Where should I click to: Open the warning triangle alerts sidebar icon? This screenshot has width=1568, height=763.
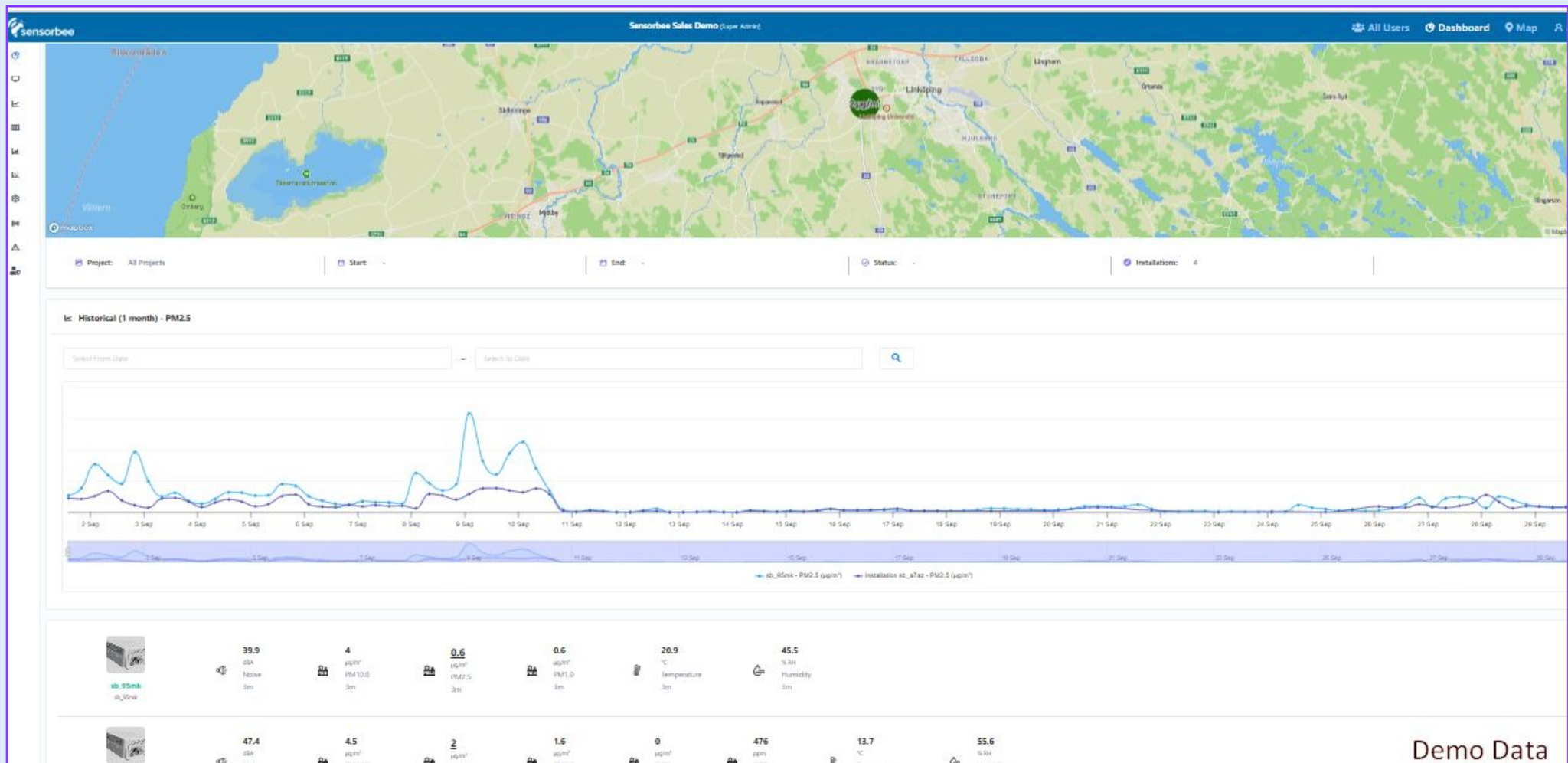coord(15,247)
